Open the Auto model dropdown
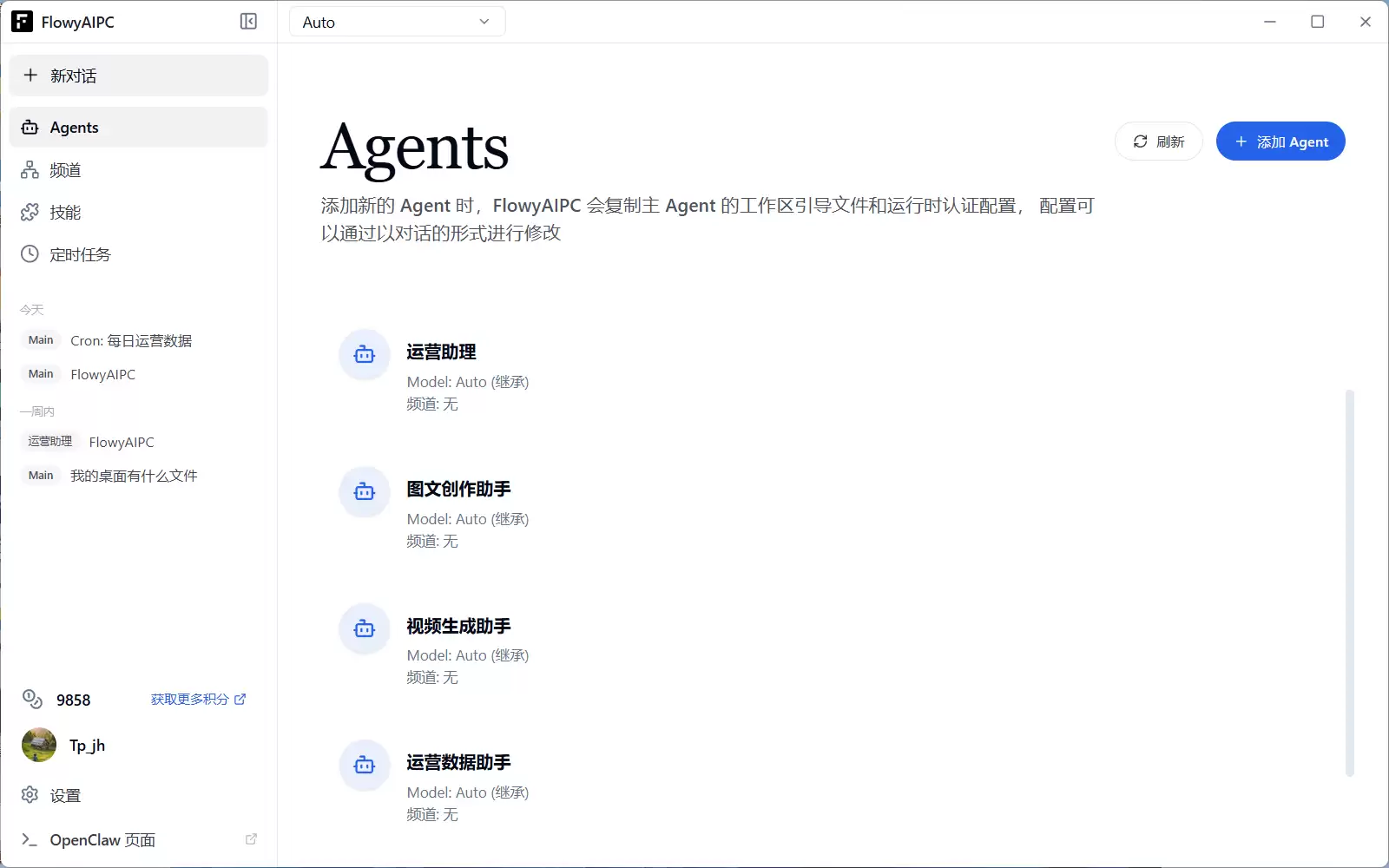 pyautogui.click(x=397, y=22)
